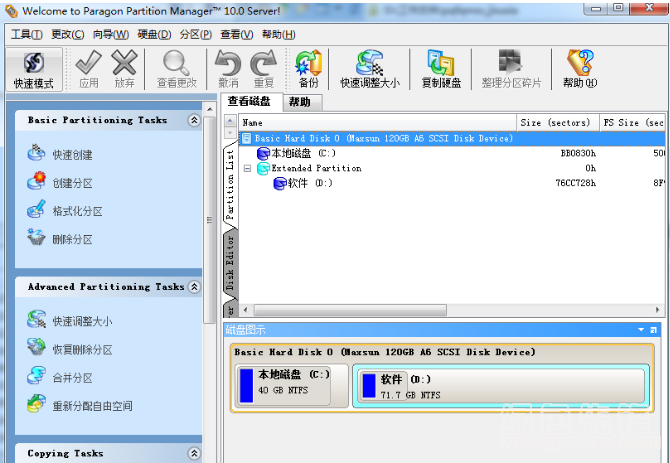Click size value 76CC728h in list
Image resolution: width=670 pixels, height=463 pixels.
pyautogui.click(x=576, y=183)
